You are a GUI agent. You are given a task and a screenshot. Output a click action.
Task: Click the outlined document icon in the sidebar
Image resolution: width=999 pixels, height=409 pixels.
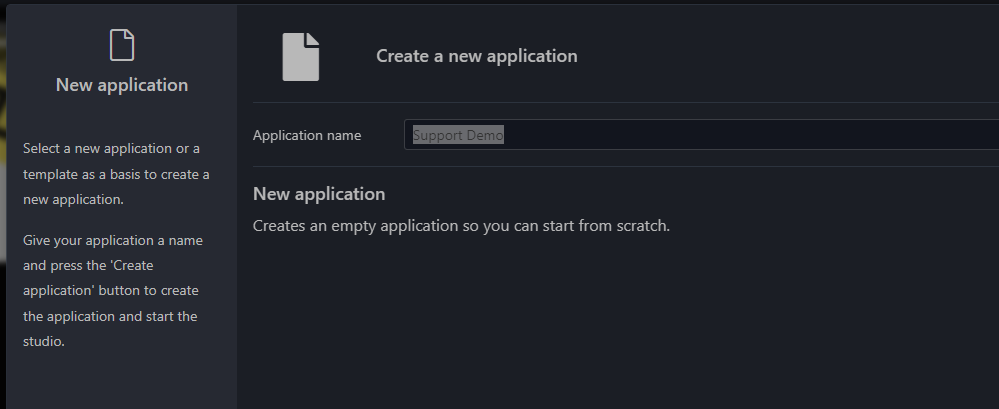click(x=121, y=45)
